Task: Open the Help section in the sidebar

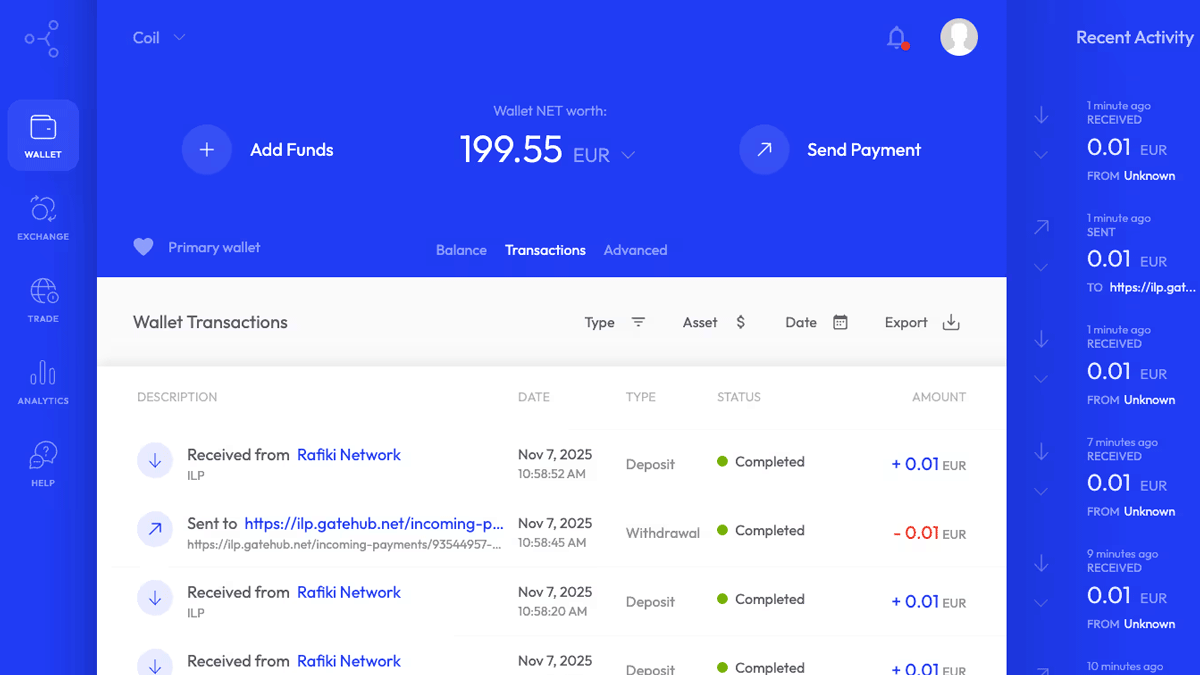Action: coord(43,460)
